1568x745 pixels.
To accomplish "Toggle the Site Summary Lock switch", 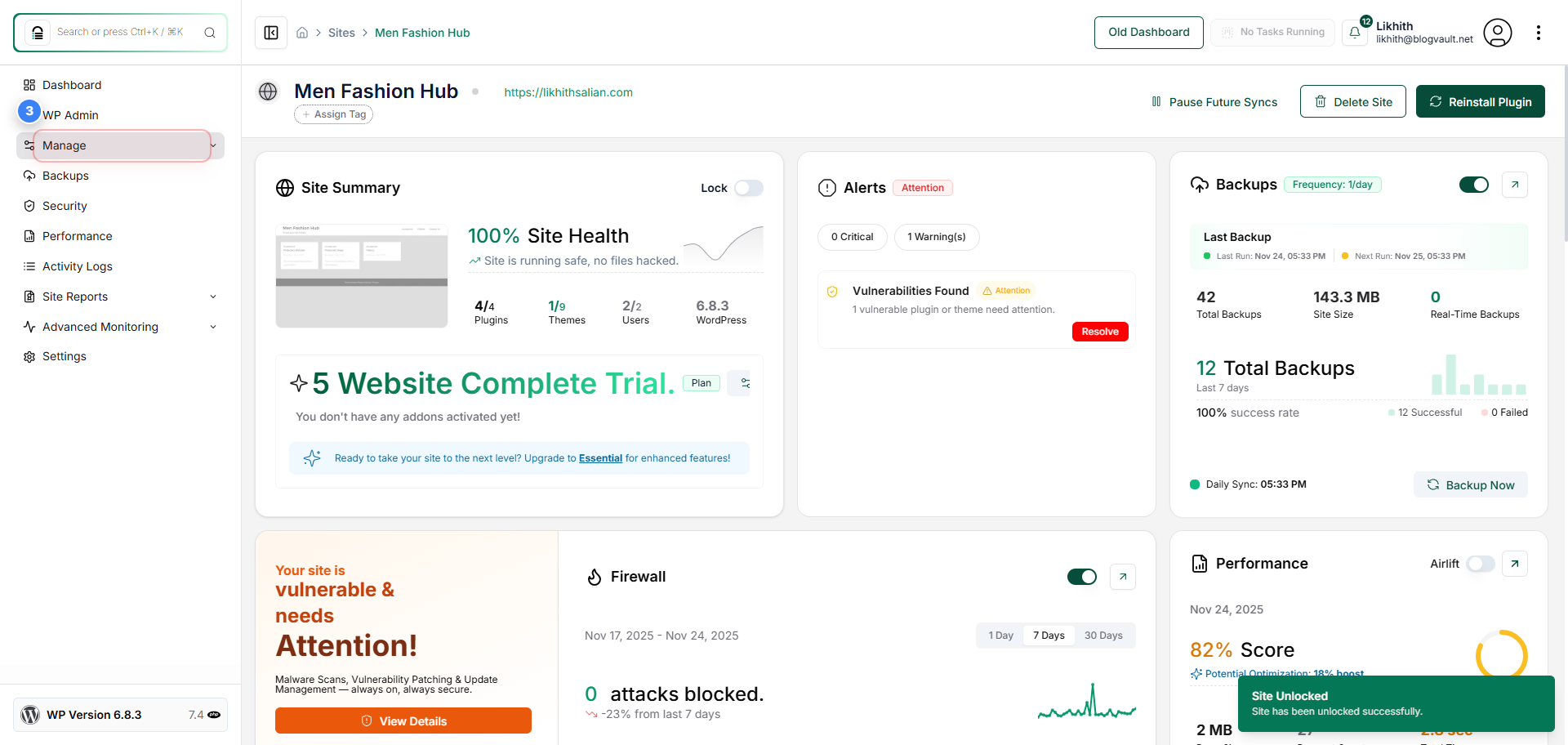I will [748, 188].
